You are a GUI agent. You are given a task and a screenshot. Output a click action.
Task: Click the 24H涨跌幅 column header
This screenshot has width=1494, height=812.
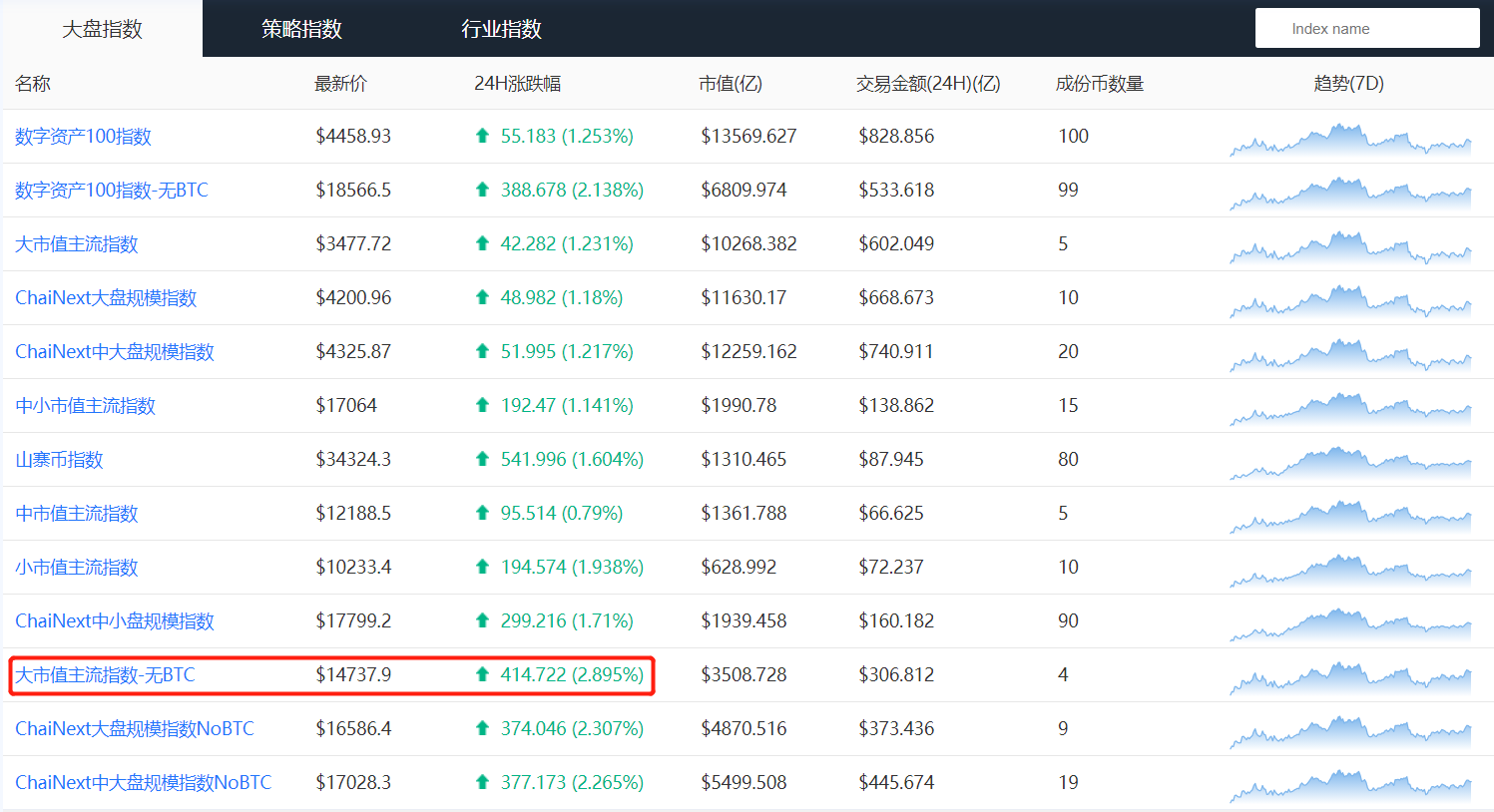pos(517,84)
